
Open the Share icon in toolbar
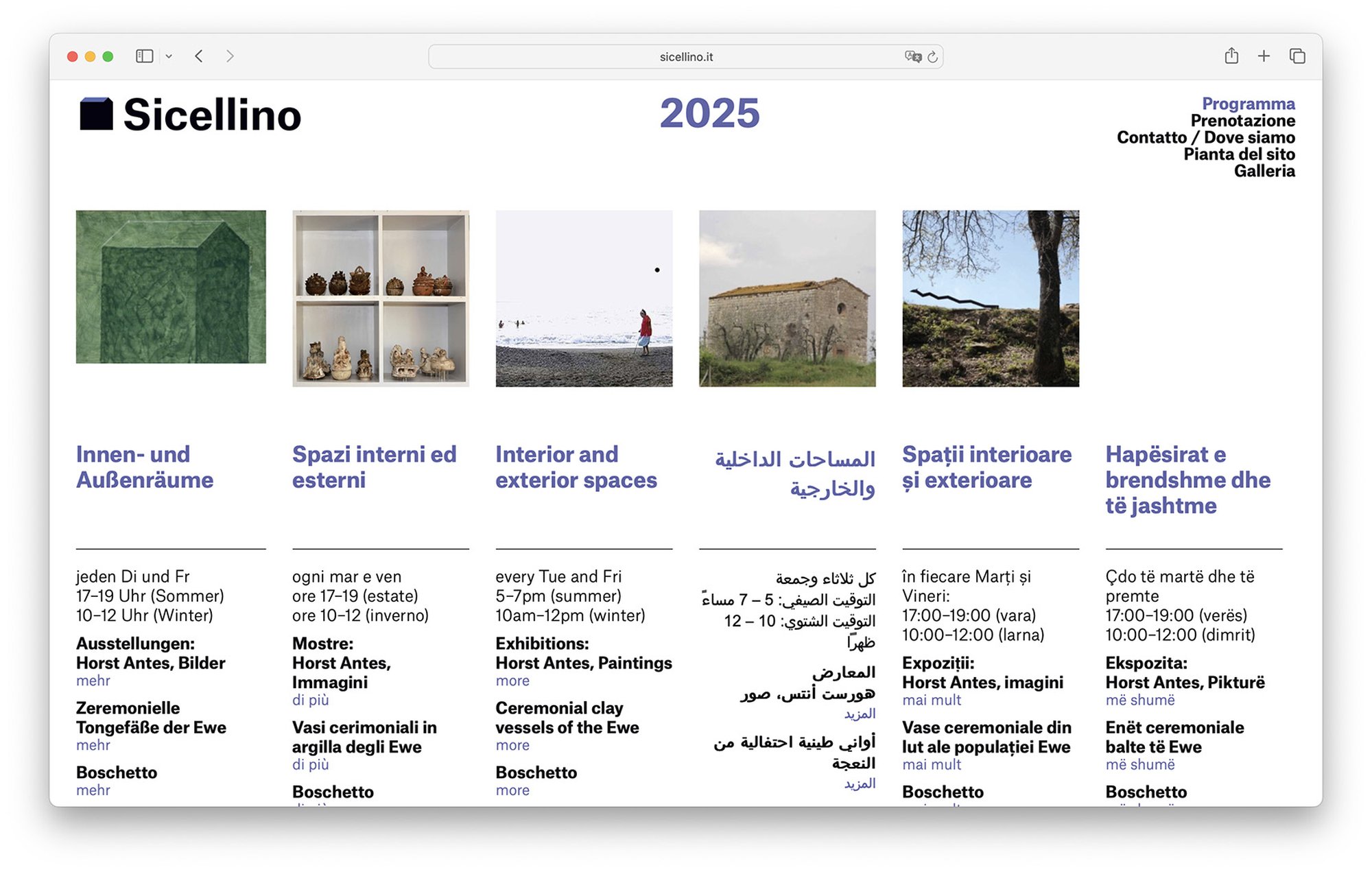coord(1231,56)
